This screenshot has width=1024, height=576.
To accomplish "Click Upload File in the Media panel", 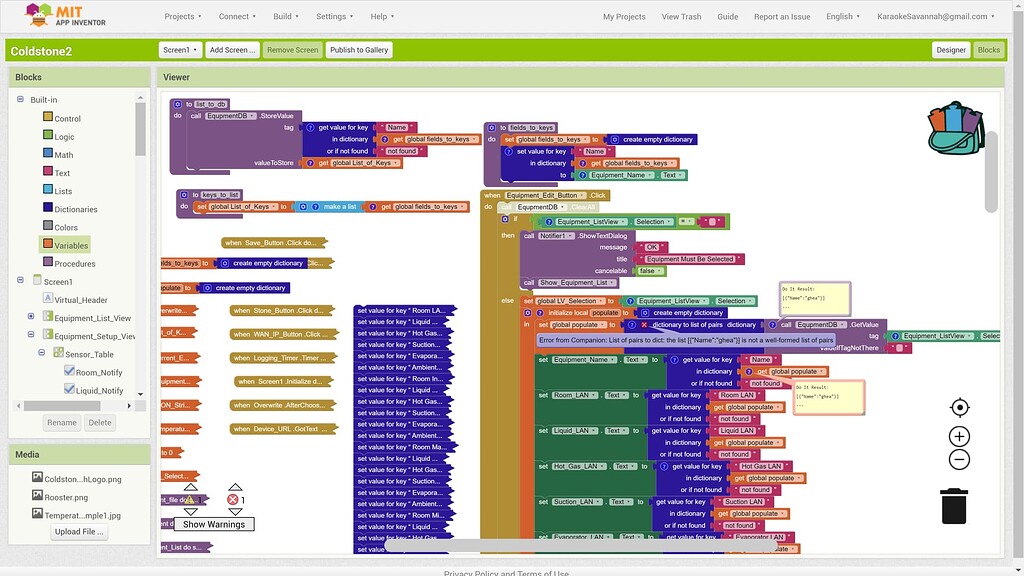I will point(79,531).
